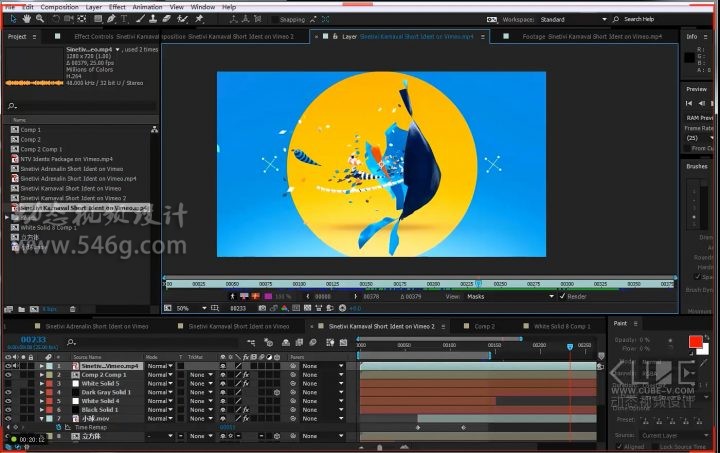720x453 pixels.
Task: Hide the Black Solid 1 layer
Action: point(8,410)
